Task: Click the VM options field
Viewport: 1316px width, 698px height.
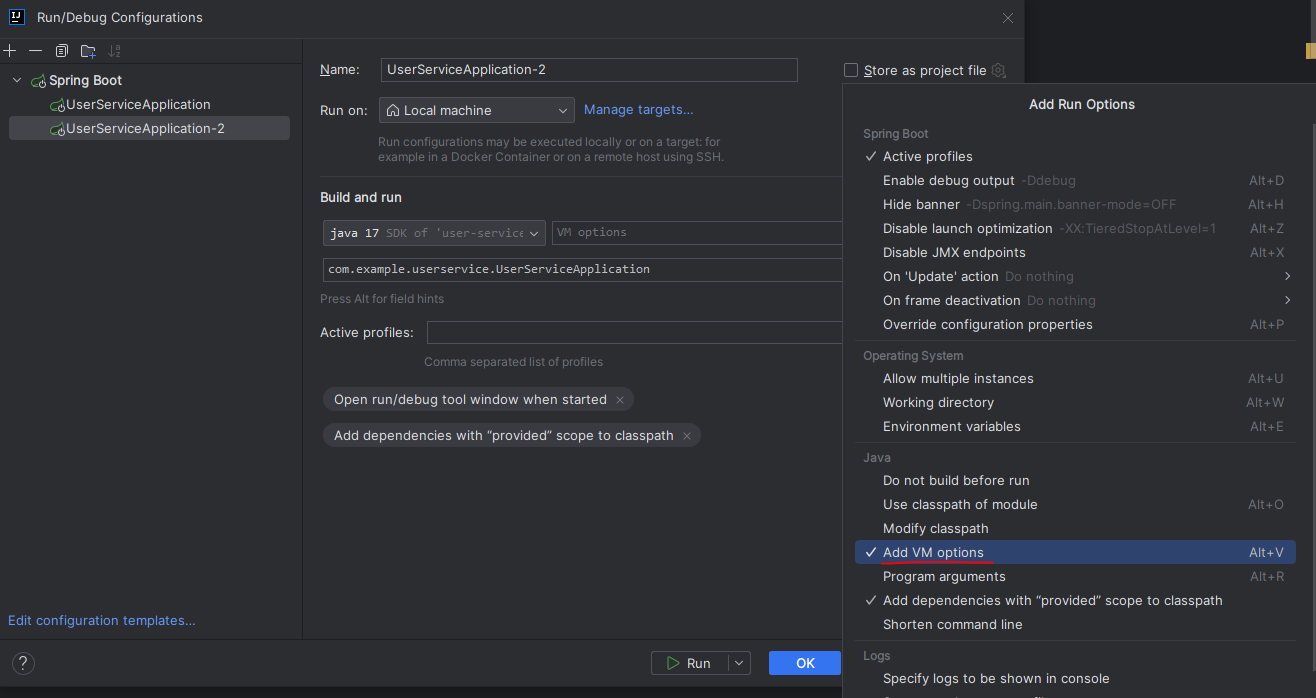Action: click(697, 232)
